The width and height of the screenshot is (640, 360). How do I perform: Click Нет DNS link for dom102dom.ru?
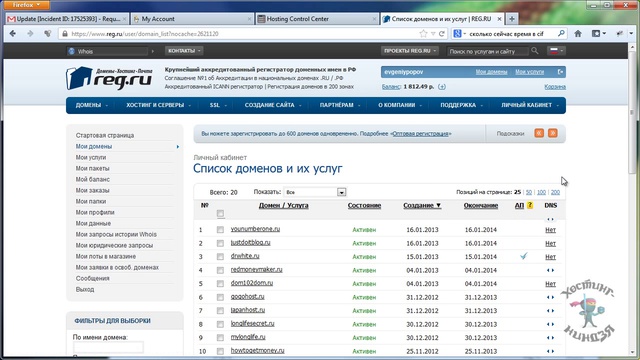[x=550, y=284]
